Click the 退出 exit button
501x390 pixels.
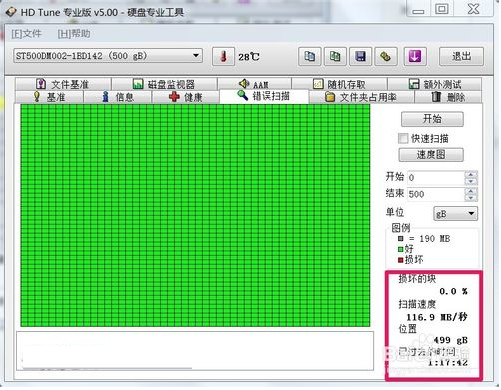click(x=461, y=56)
